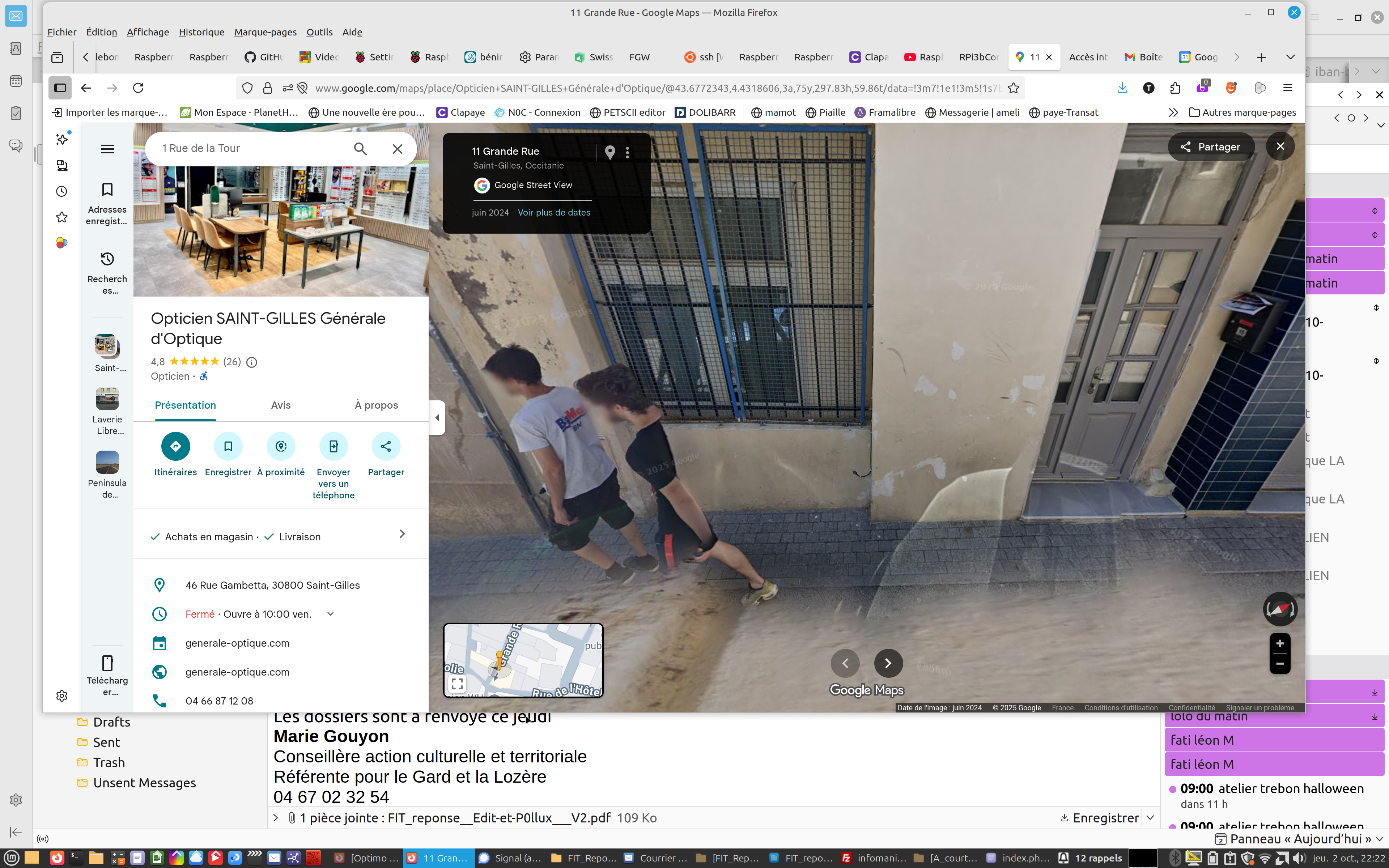Open the Marque-pages menu
This screenshot has width=1389, height=868.
coord(265,32)
